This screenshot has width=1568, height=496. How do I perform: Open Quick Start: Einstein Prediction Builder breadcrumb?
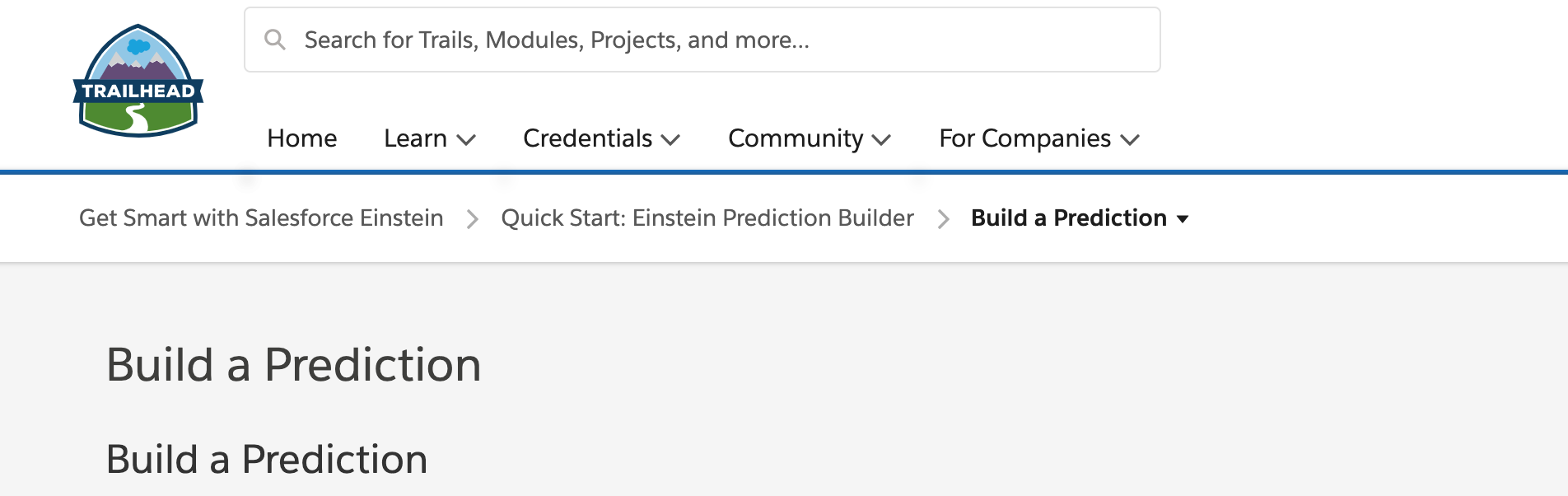click(707, 218)
